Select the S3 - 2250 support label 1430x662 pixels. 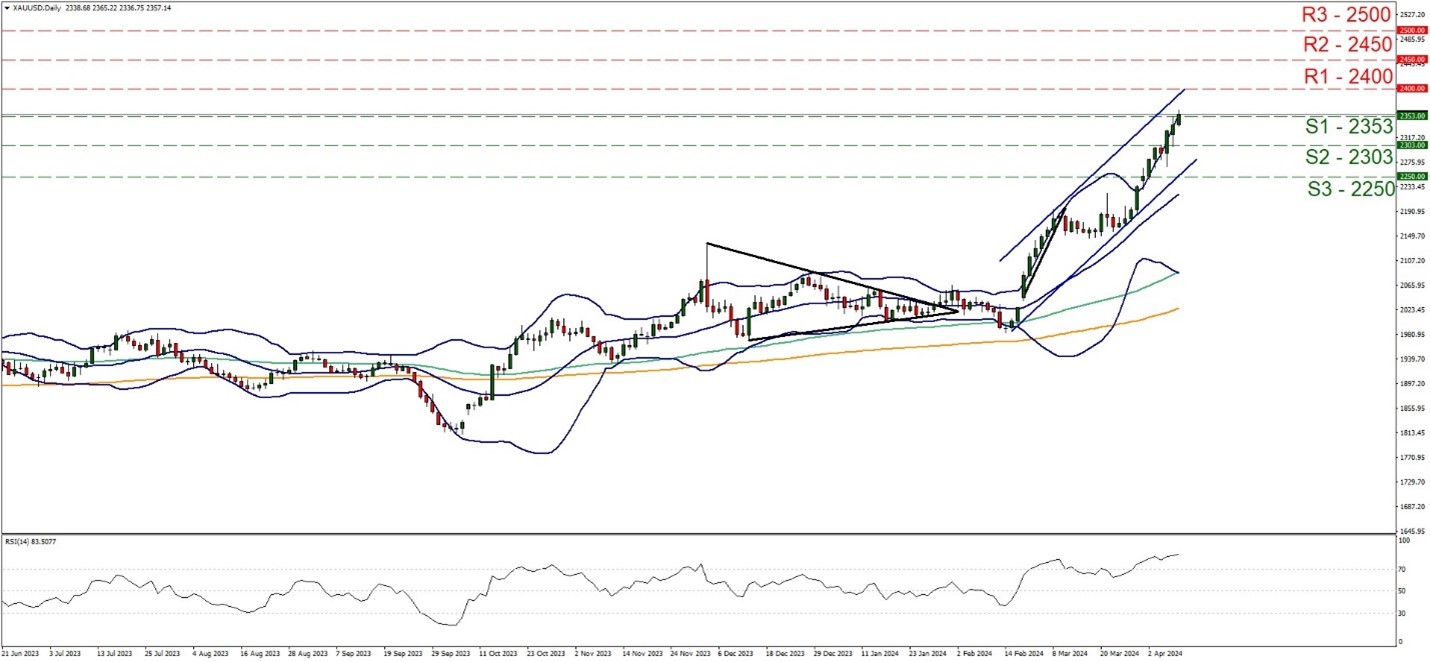(1350, 189)
